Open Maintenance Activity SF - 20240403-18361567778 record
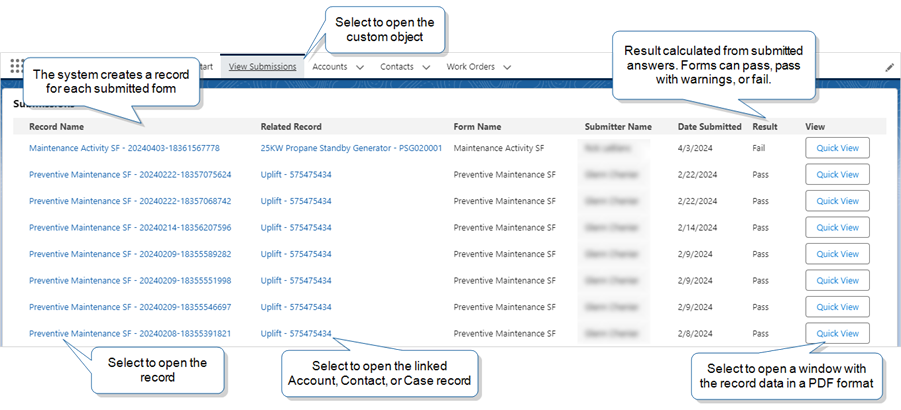 (x=124, y=148)
